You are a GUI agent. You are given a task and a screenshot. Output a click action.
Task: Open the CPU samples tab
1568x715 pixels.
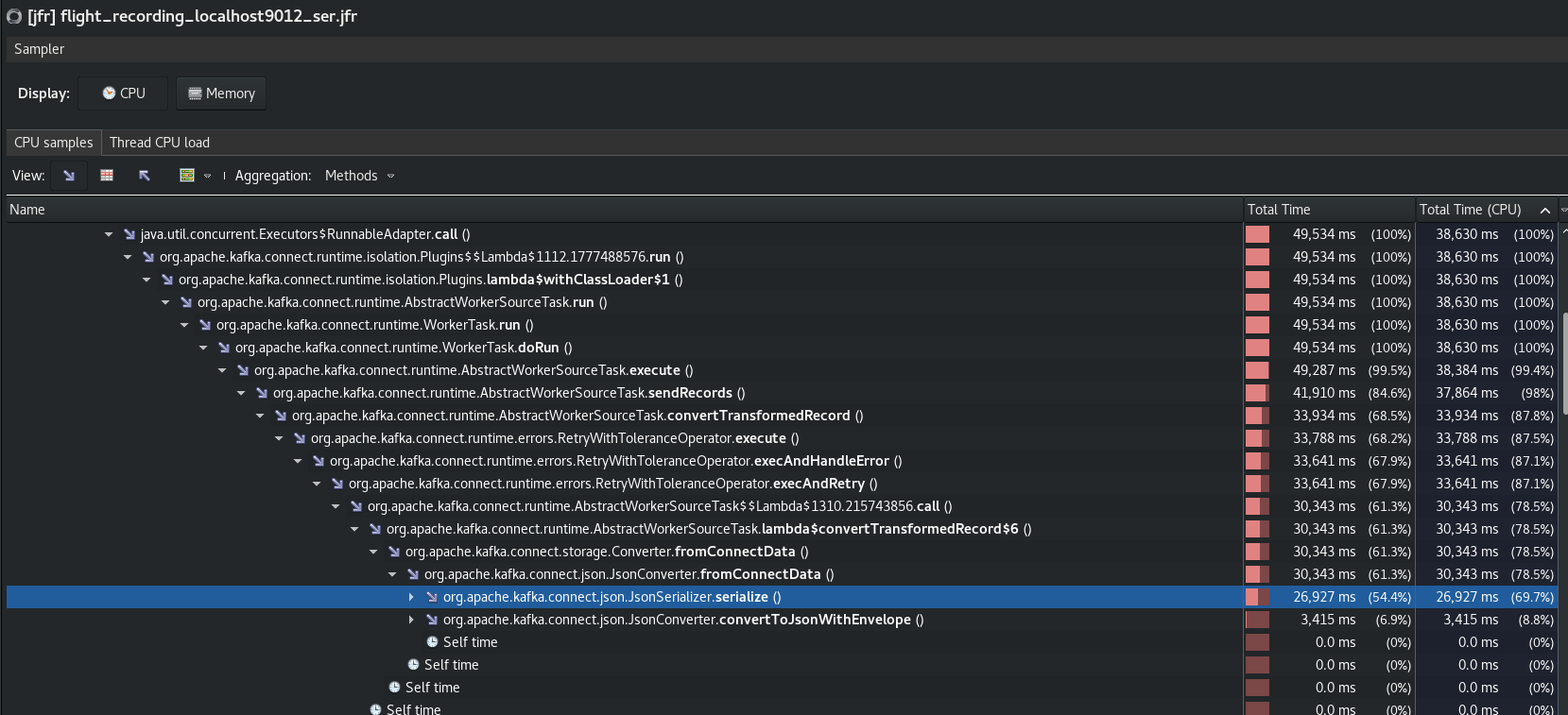click(54, 143)
